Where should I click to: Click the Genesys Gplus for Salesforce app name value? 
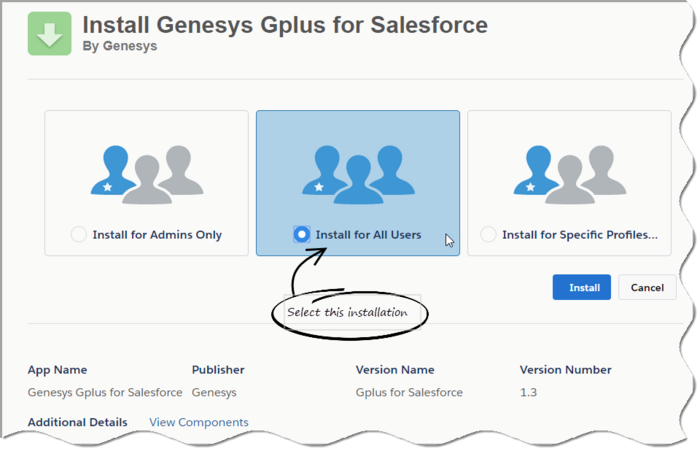(105, 392)
